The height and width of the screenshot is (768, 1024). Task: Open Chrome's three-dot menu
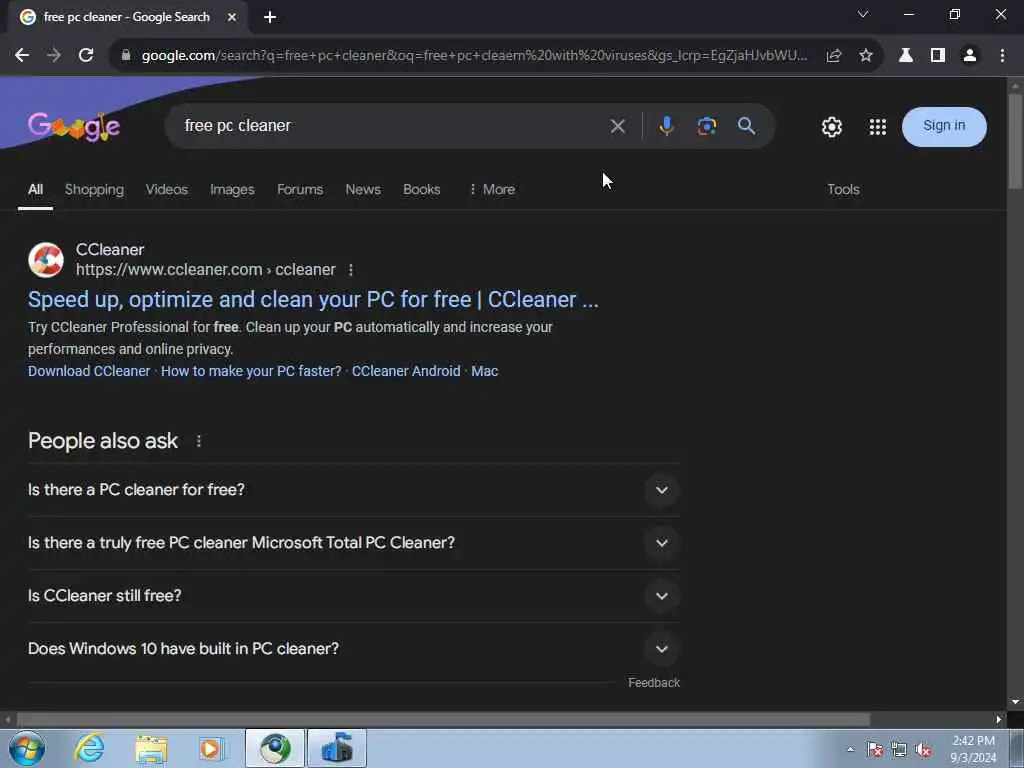1002,56
